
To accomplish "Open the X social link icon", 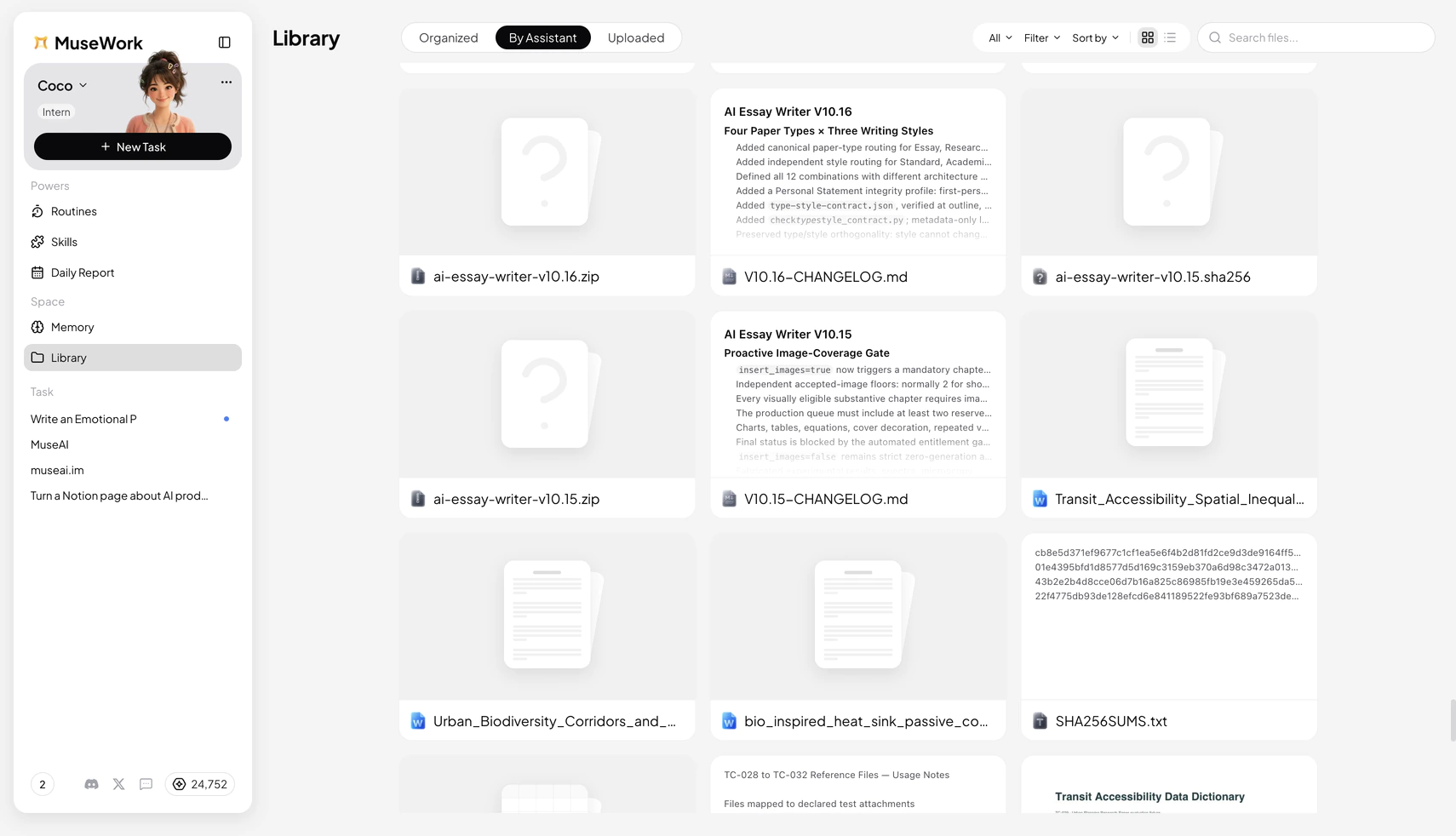I will tap(119, 784).
